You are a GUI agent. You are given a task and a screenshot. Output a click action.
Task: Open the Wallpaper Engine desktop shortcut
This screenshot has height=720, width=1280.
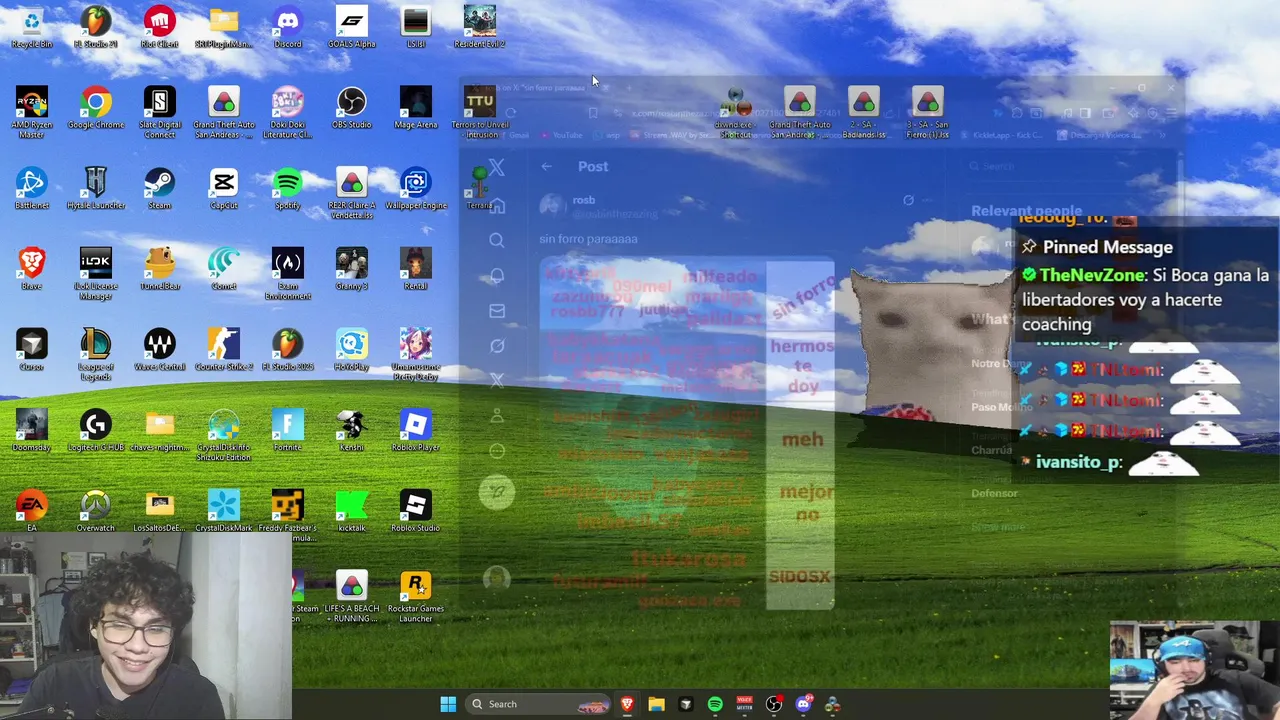pos(416,189)
